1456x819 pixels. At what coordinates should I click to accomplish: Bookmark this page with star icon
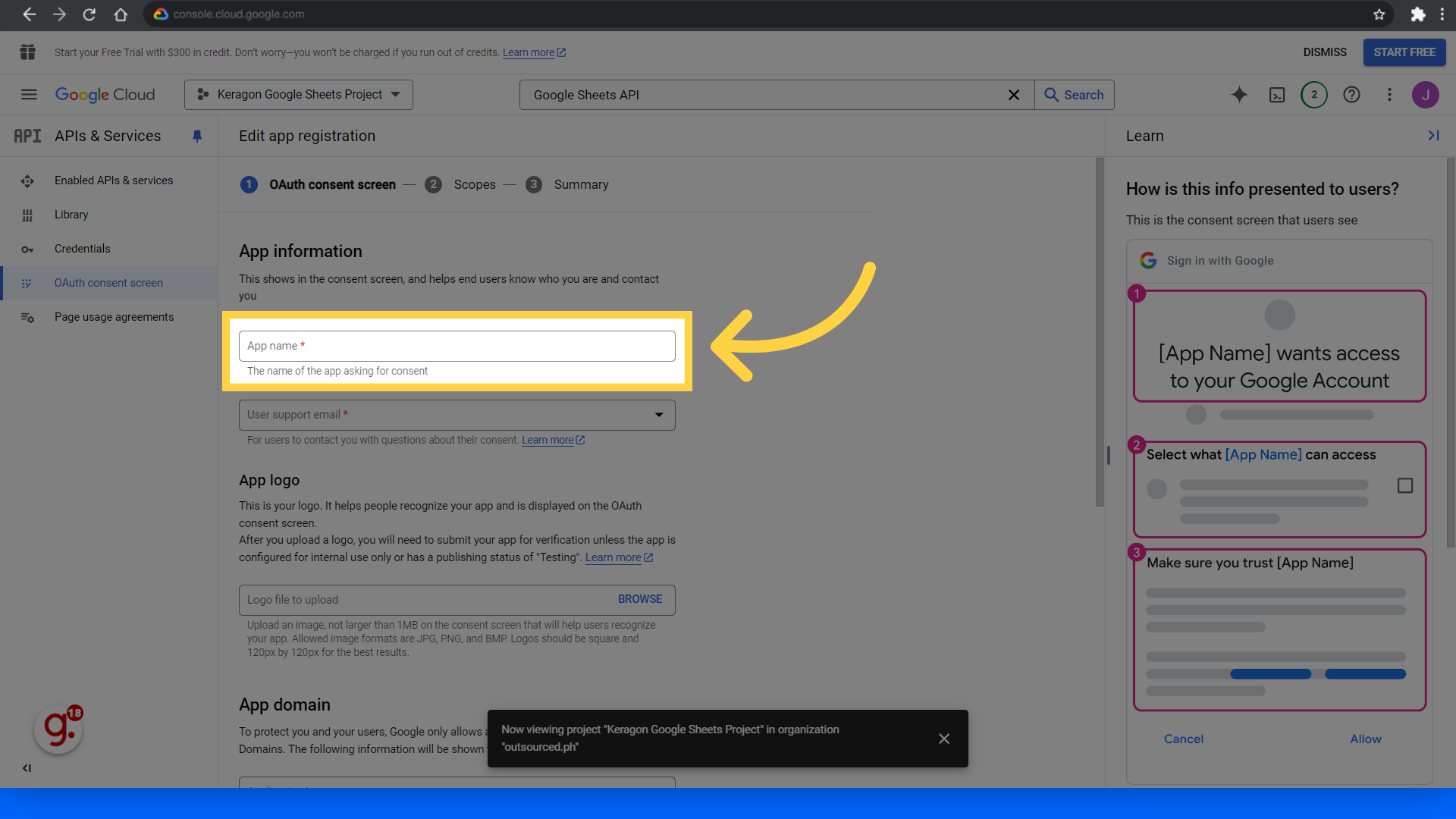tap(1379, 14)
